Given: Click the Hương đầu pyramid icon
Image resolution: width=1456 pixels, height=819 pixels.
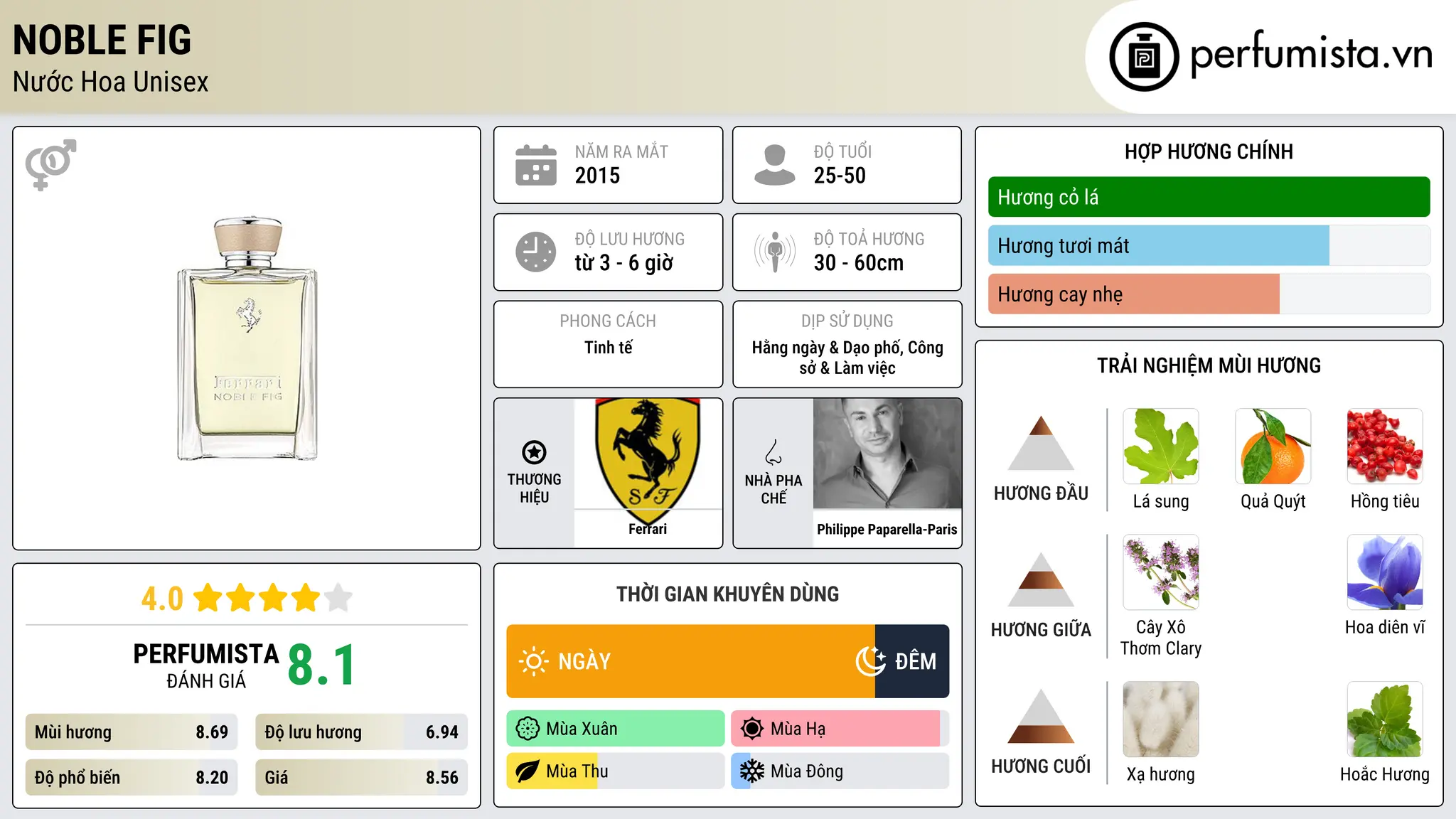Looking at the screenshot, I should [1041, 443].
